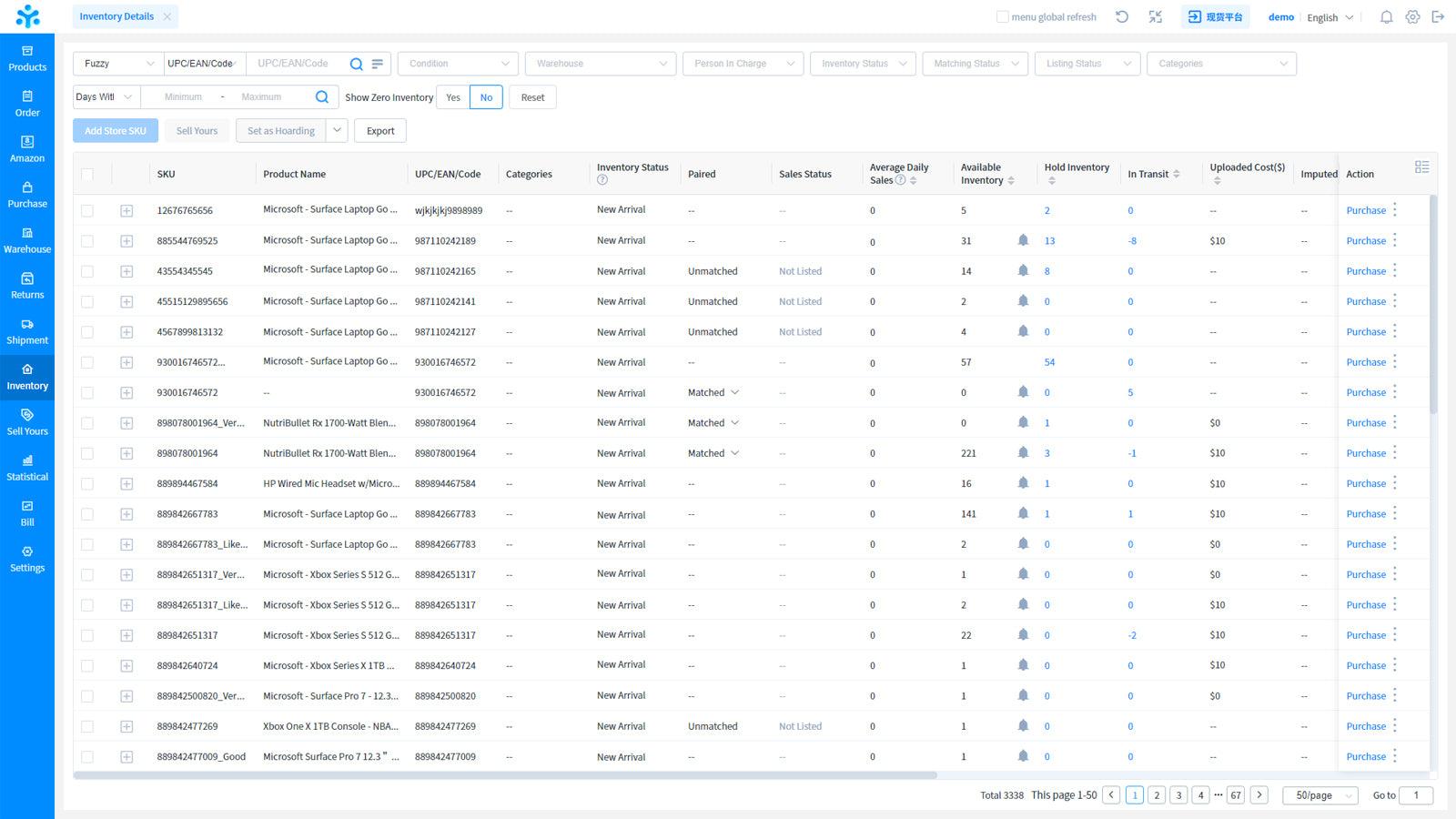The height and width of the screenshot is (819, 1456).
Task: Open the notifications bell in the header
Action: [1386, 17]
